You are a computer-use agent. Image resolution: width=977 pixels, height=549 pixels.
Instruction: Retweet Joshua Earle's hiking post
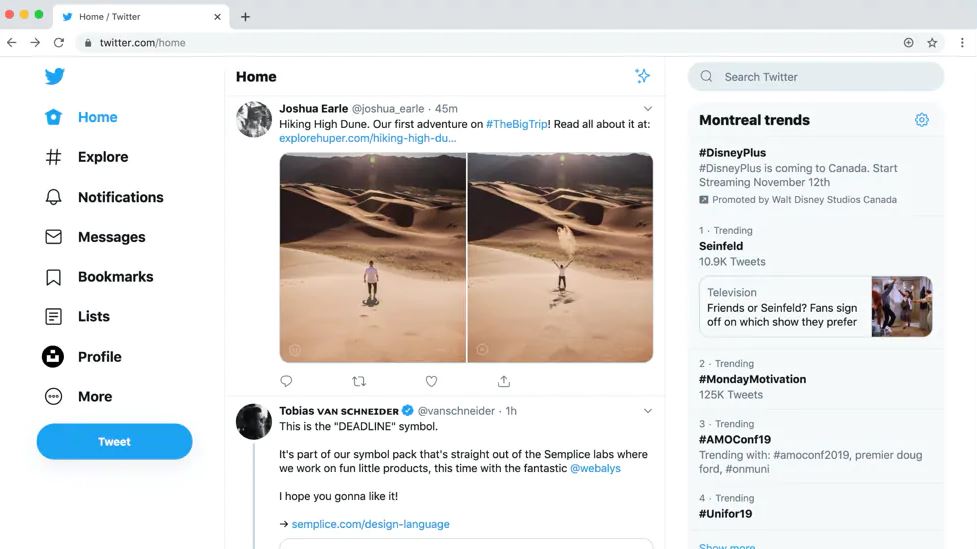coord(359,381)
